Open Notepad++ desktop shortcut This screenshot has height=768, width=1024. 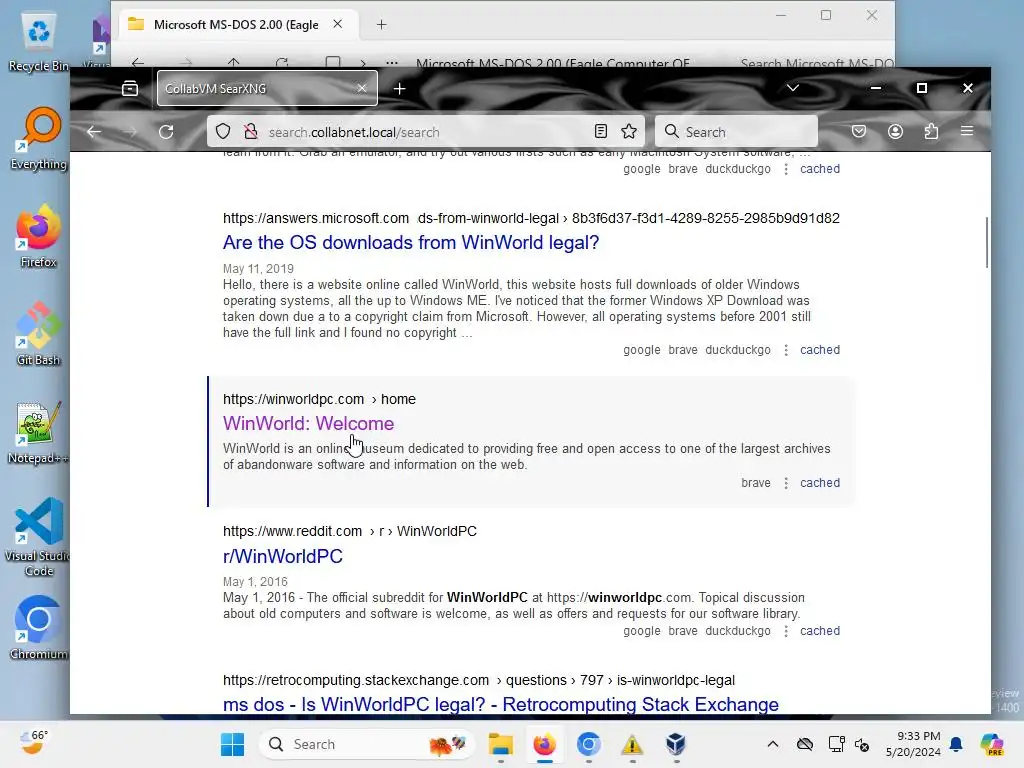coord(39,432)
